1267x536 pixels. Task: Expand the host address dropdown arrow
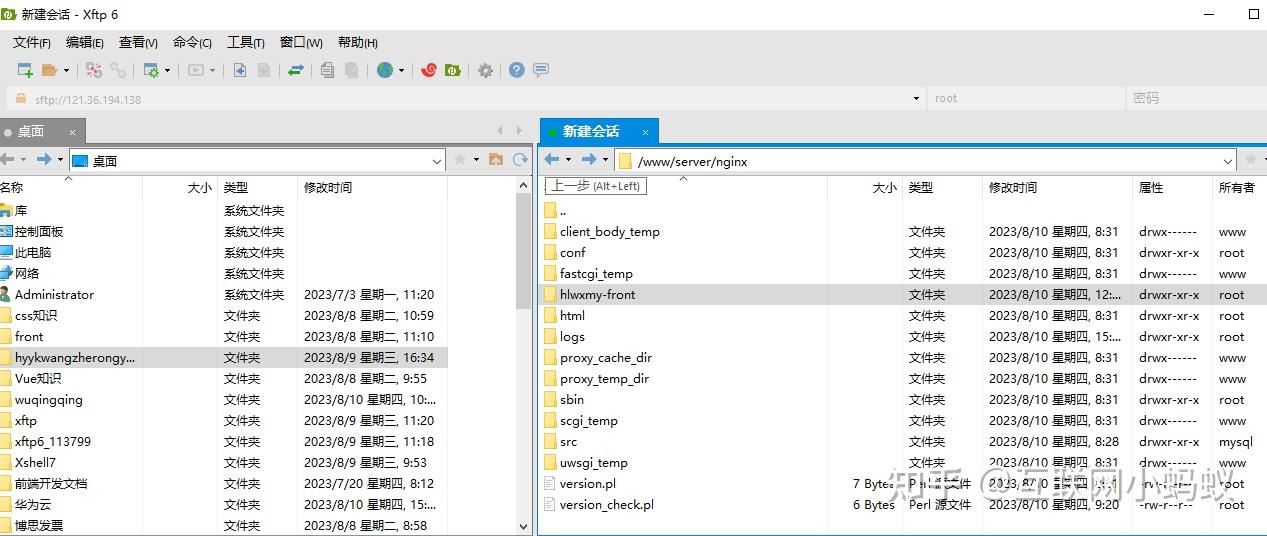pyautogui.click(x=916, y=99)
